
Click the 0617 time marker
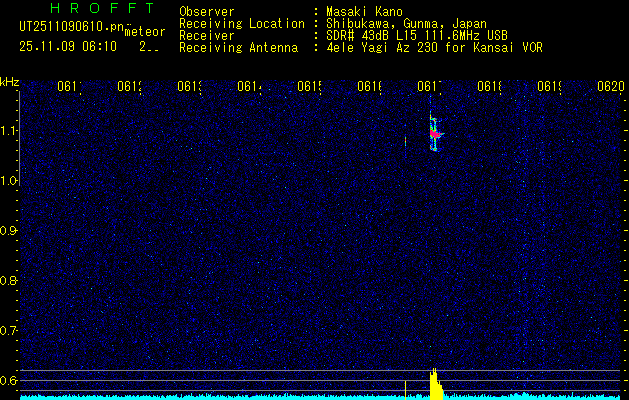tap(429, 86)
